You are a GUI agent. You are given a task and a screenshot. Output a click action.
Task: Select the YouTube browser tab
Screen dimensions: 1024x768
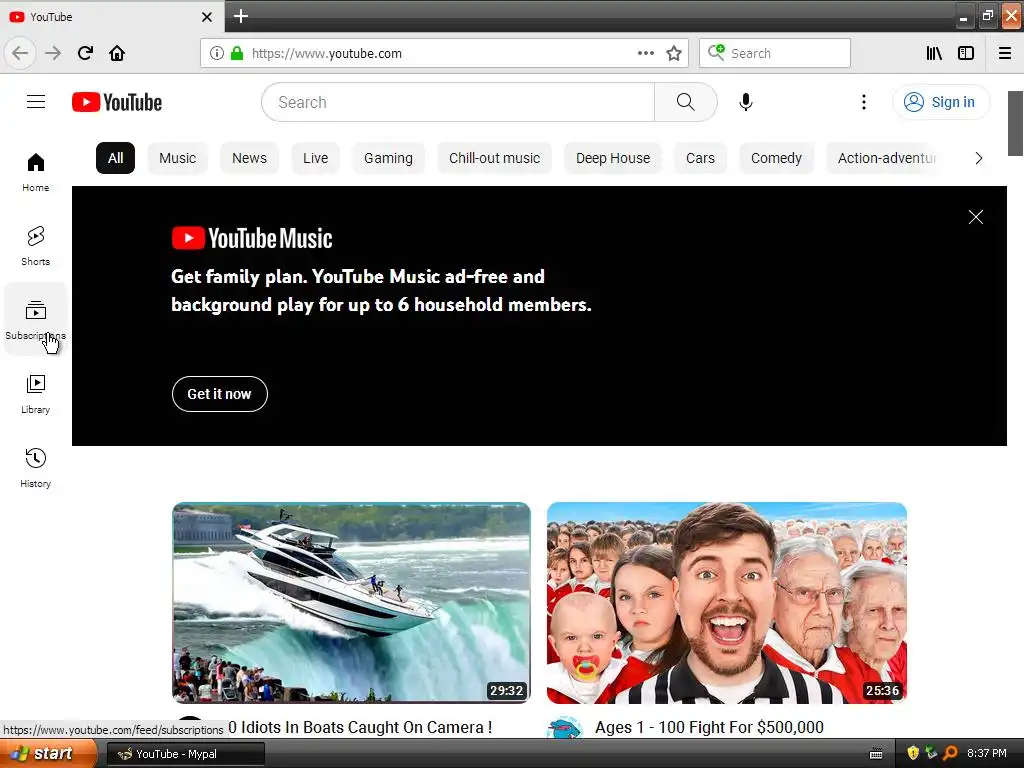tap(112, 16)
